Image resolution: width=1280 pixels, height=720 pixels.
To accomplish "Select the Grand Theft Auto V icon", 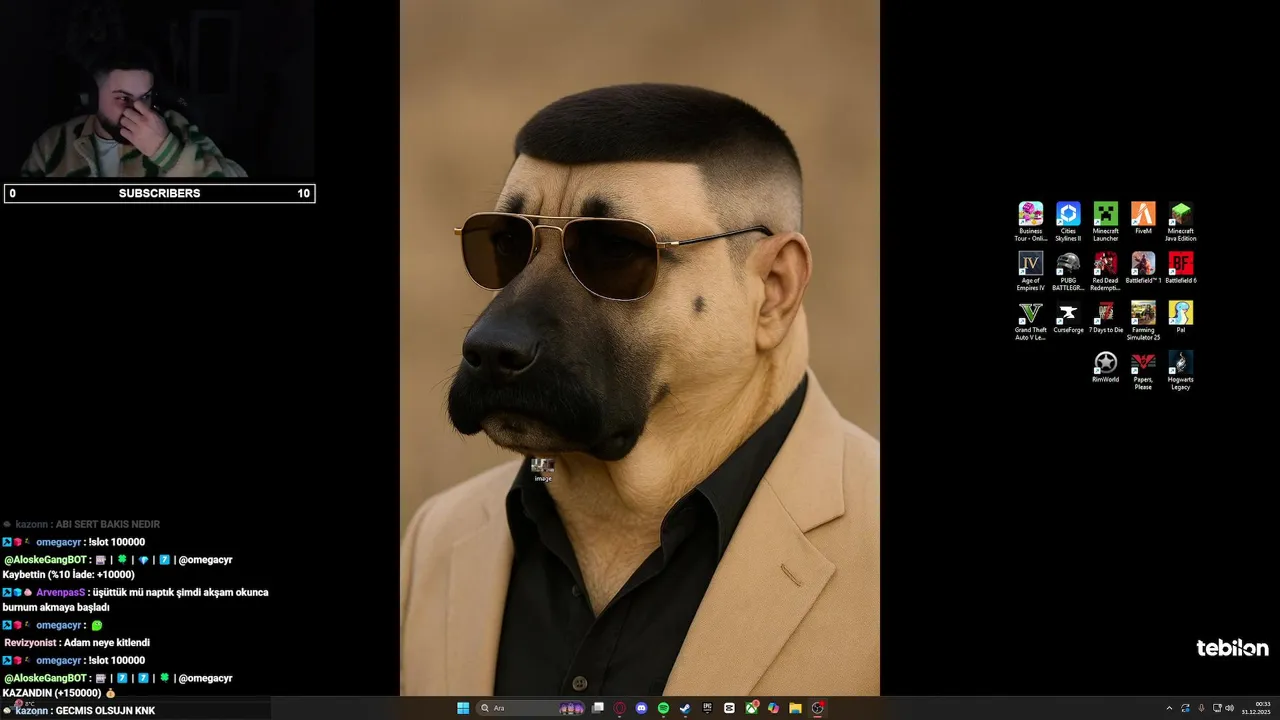I will tap(1030, 321).
